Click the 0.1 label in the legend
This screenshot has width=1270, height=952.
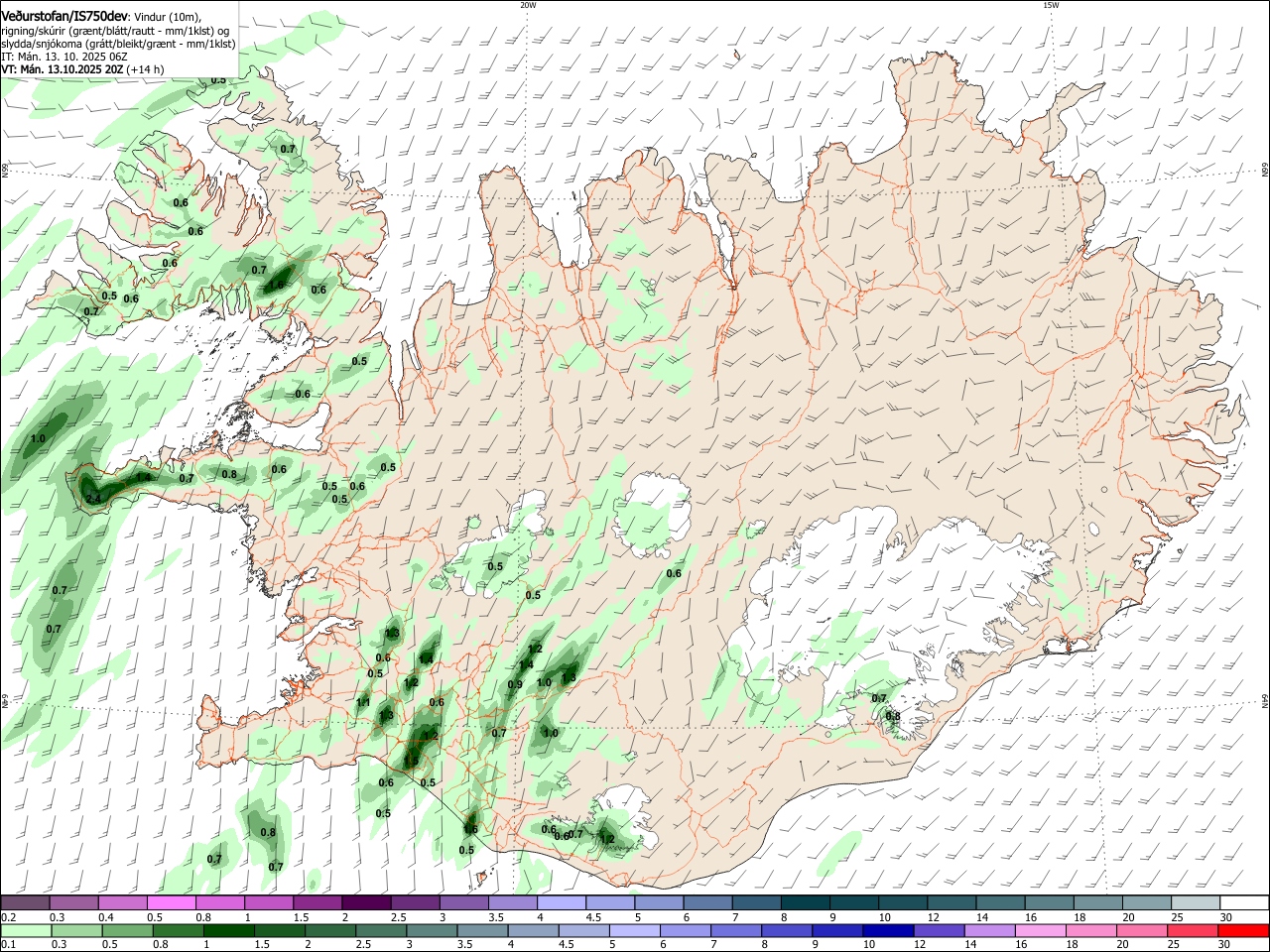(8, 945)
